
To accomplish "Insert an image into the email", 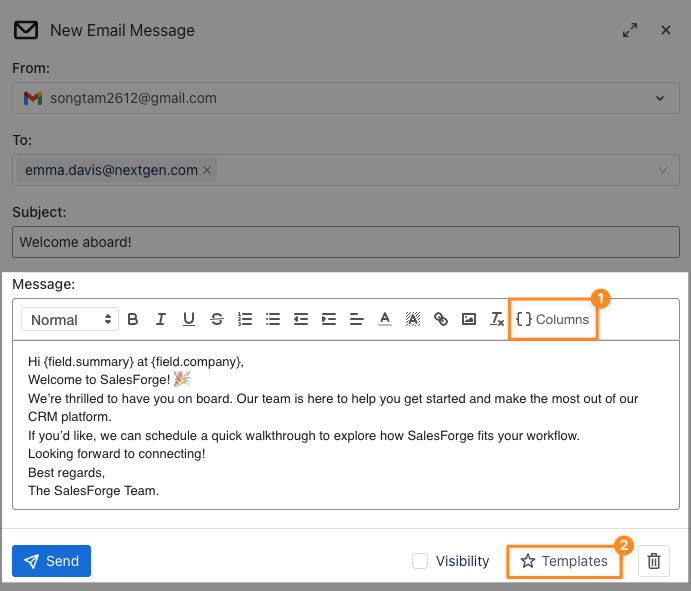I will (469, 320).
